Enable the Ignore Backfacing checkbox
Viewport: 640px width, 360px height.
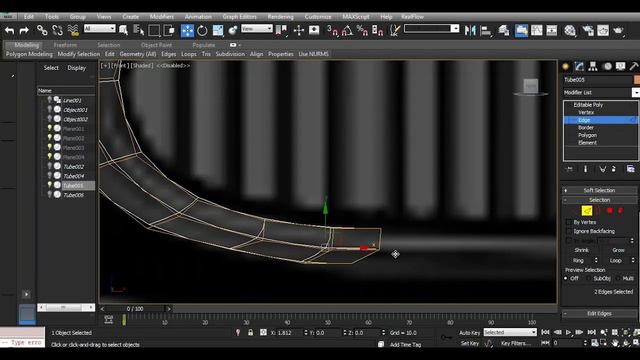[569, 231]
